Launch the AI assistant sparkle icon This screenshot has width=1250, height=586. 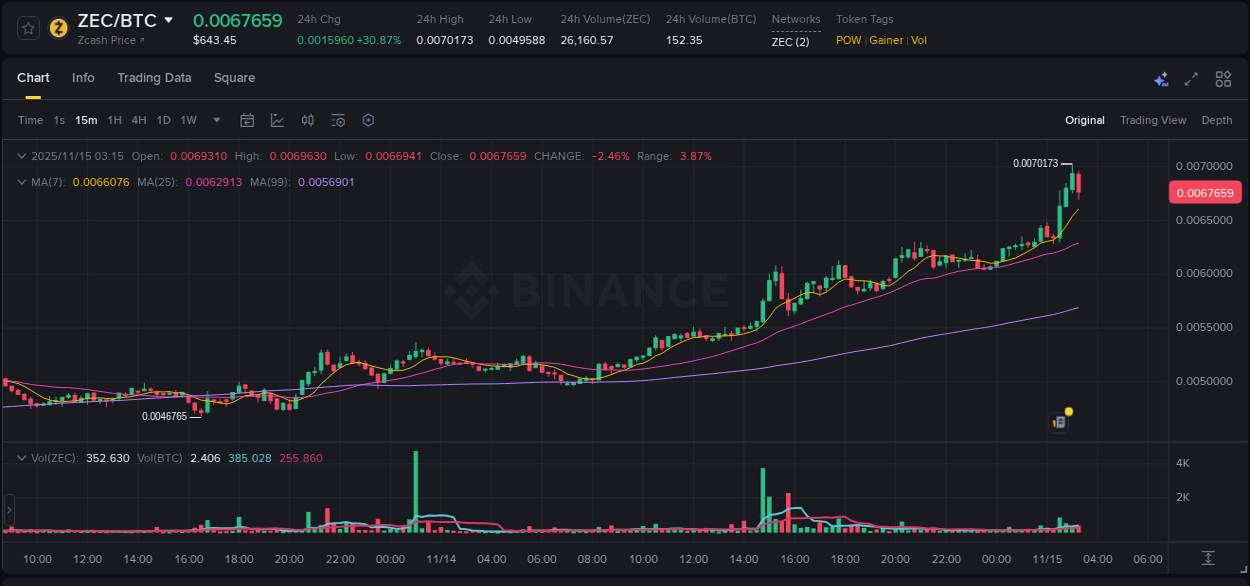(1161, 78)
